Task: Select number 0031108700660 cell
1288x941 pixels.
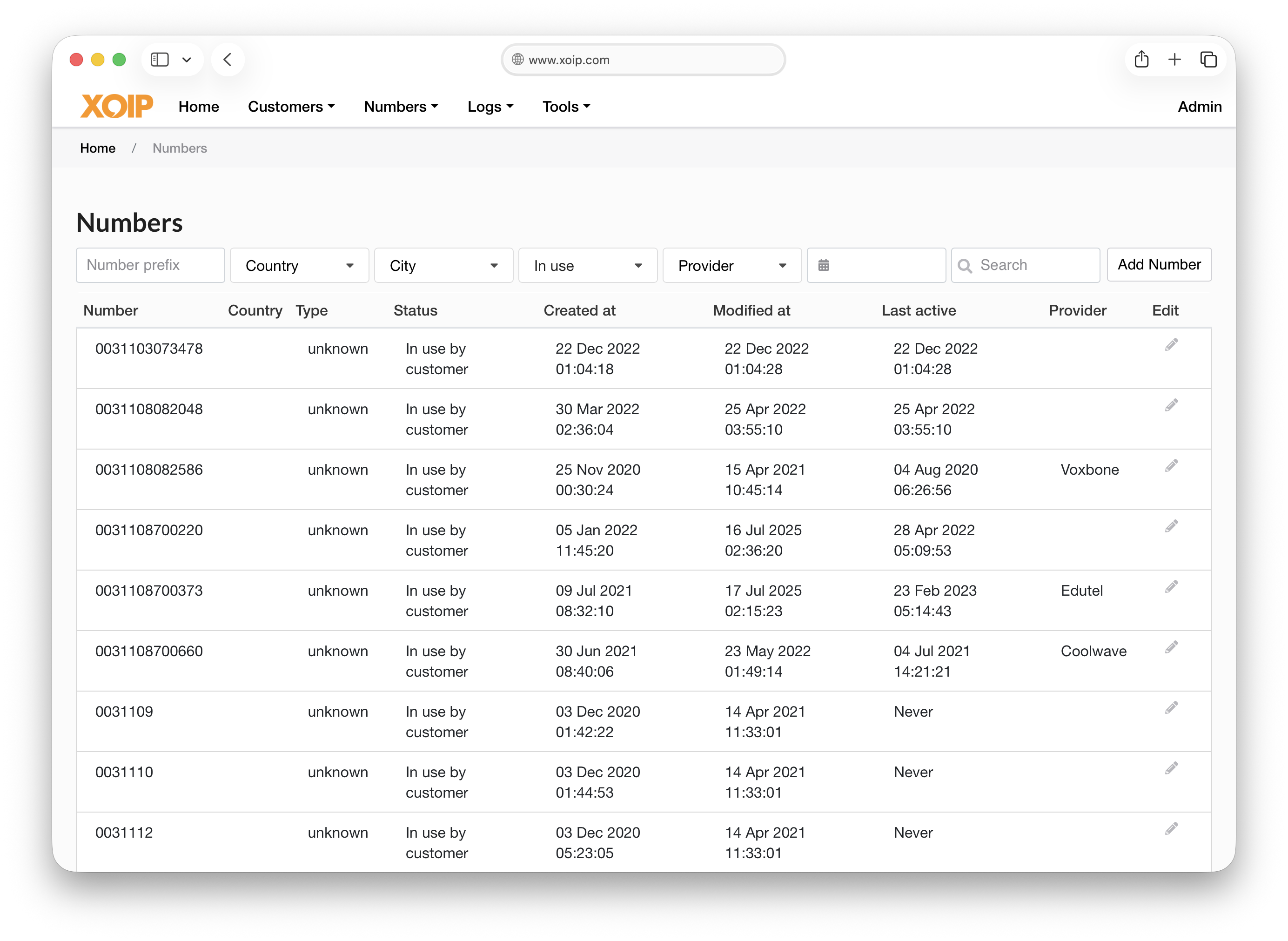Action: click(x=148, y=651)
